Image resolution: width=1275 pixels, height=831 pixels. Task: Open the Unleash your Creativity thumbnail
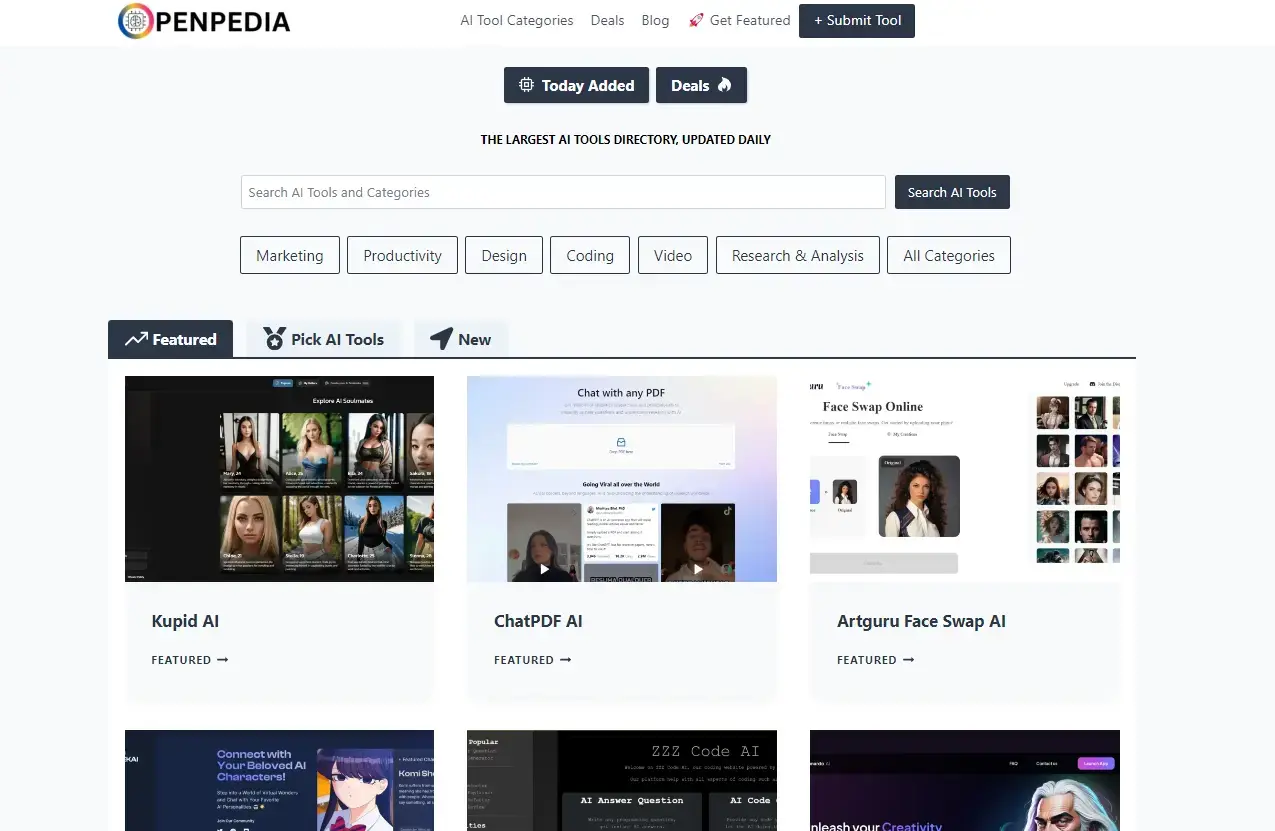click(965, 780)
